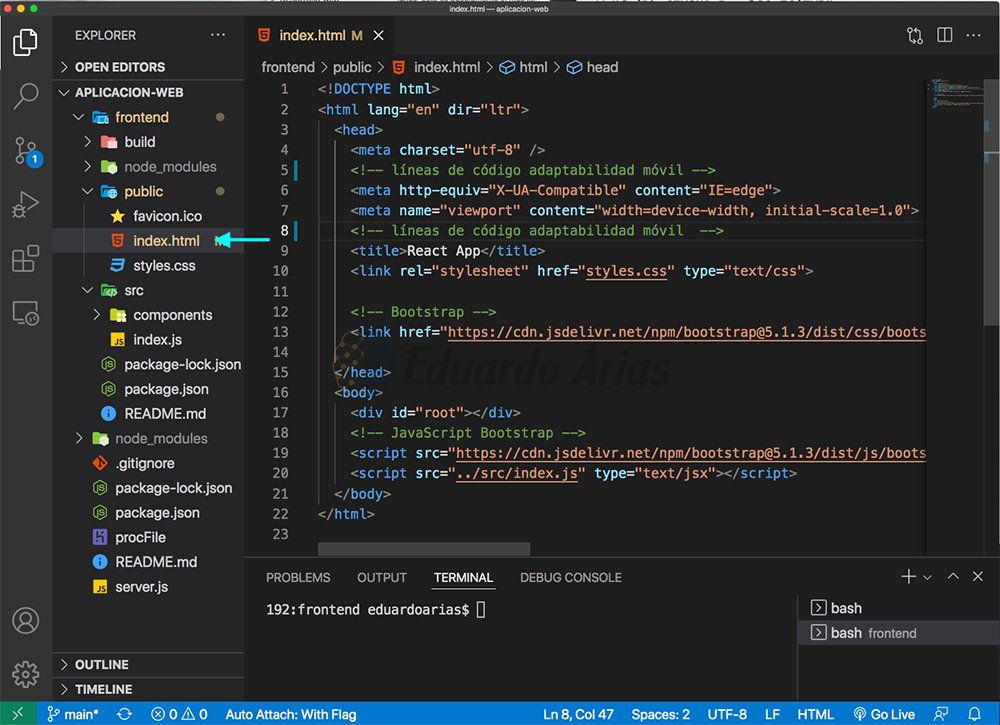Click Auto Attach: With Flag status item
Viewport: 1000px width, 725px height.
291,714
